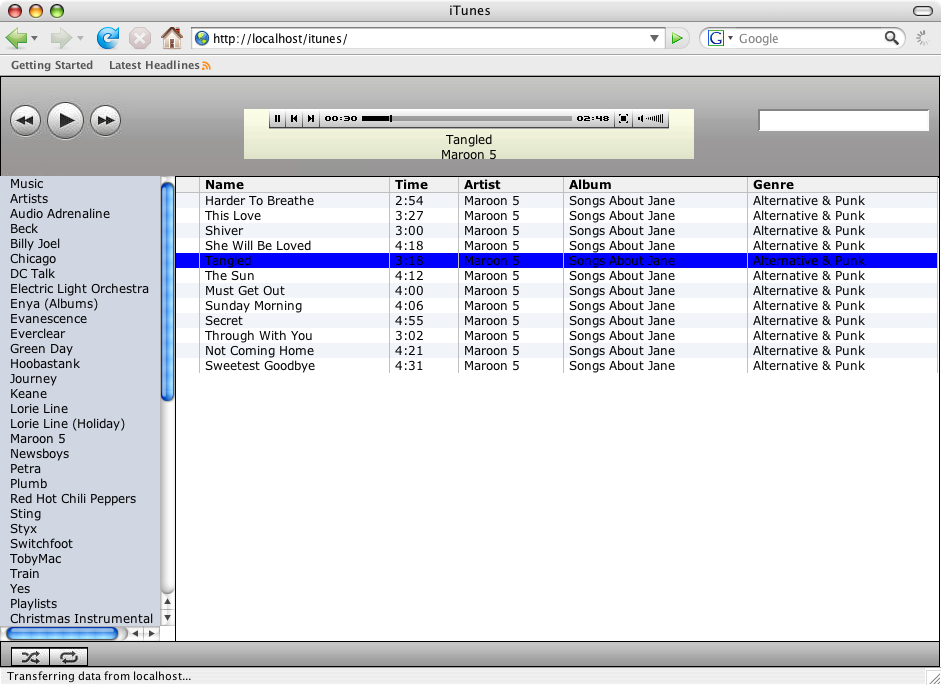Click sidebar scroll up arrow
Viewport: 941px width, 685px height.
(x=167, y=602)
